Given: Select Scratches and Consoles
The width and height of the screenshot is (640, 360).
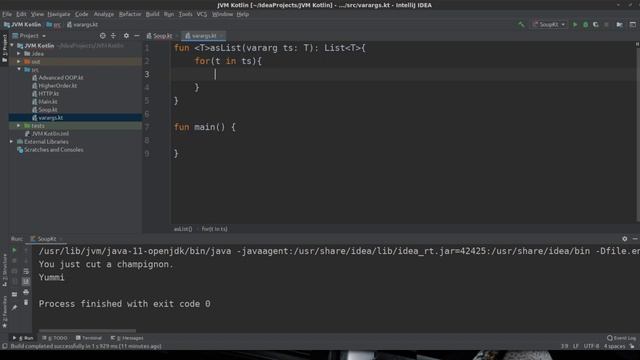Looking at the screenshot, I should [53, 150].
